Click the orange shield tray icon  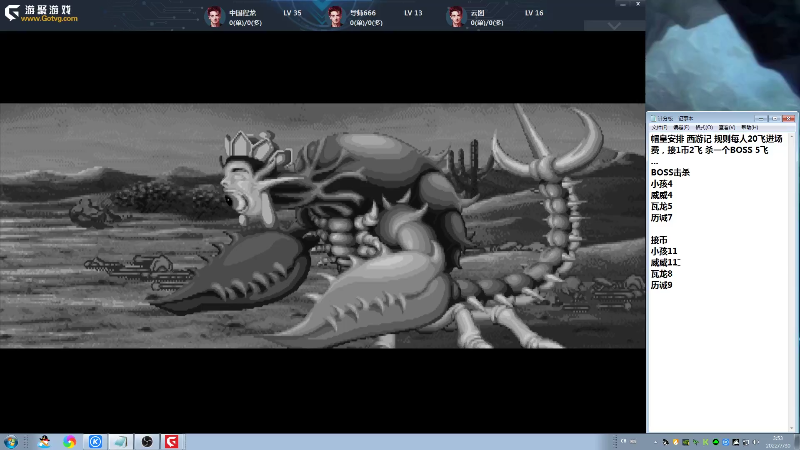click(676, 442)
